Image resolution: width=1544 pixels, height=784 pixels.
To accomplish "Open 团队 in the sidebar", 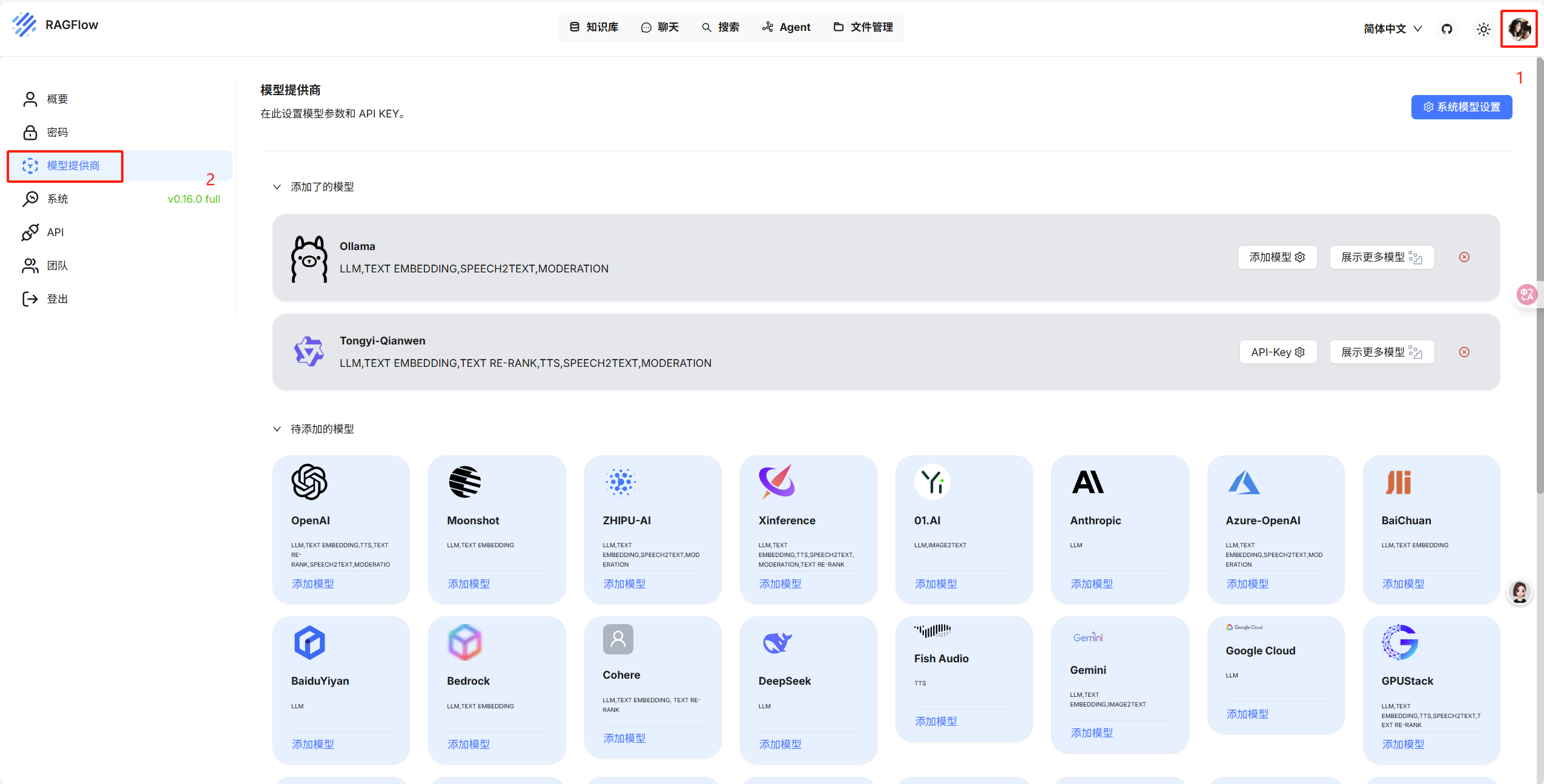I will click(x=57, y=266).
